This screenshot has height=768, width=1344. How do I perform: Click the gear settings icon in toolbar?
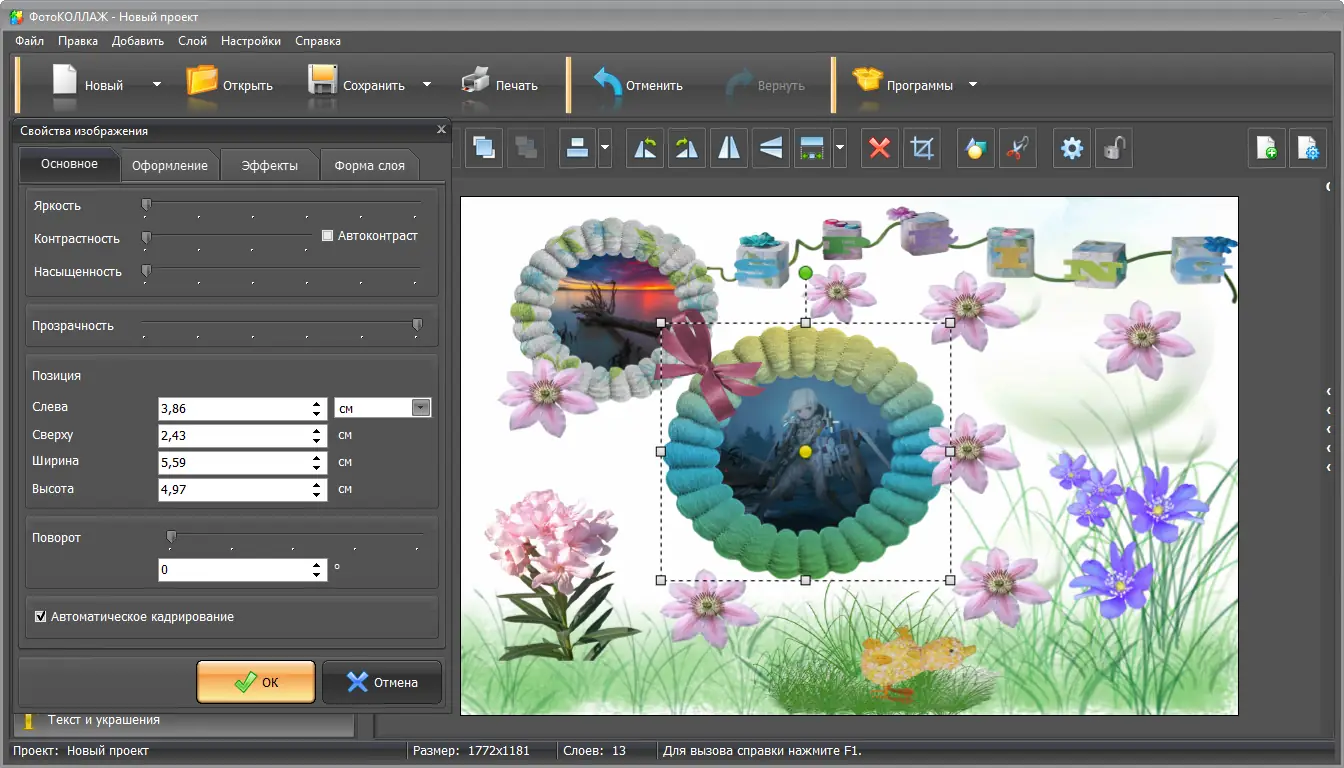tap(1072, 149)
